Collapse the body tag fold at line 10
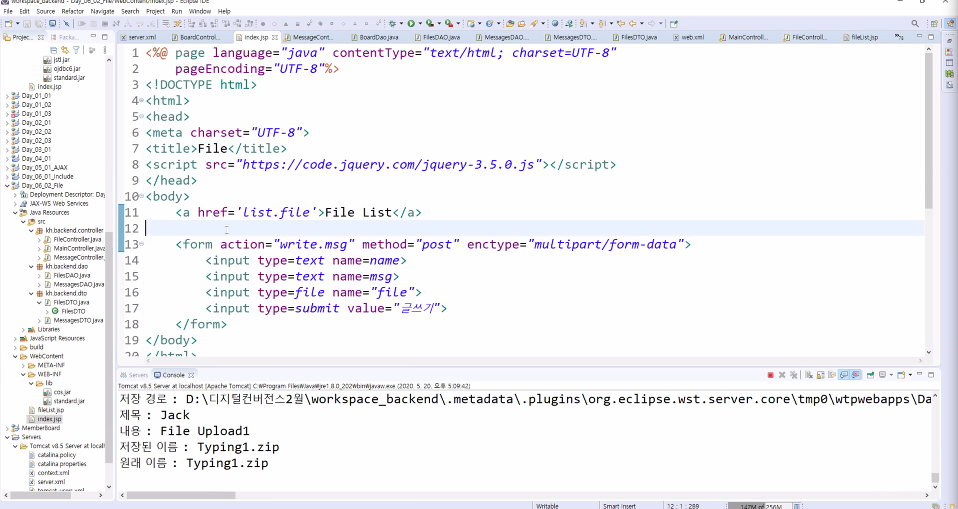The width and height of the screenshot is (958, 509). point(142,196)
